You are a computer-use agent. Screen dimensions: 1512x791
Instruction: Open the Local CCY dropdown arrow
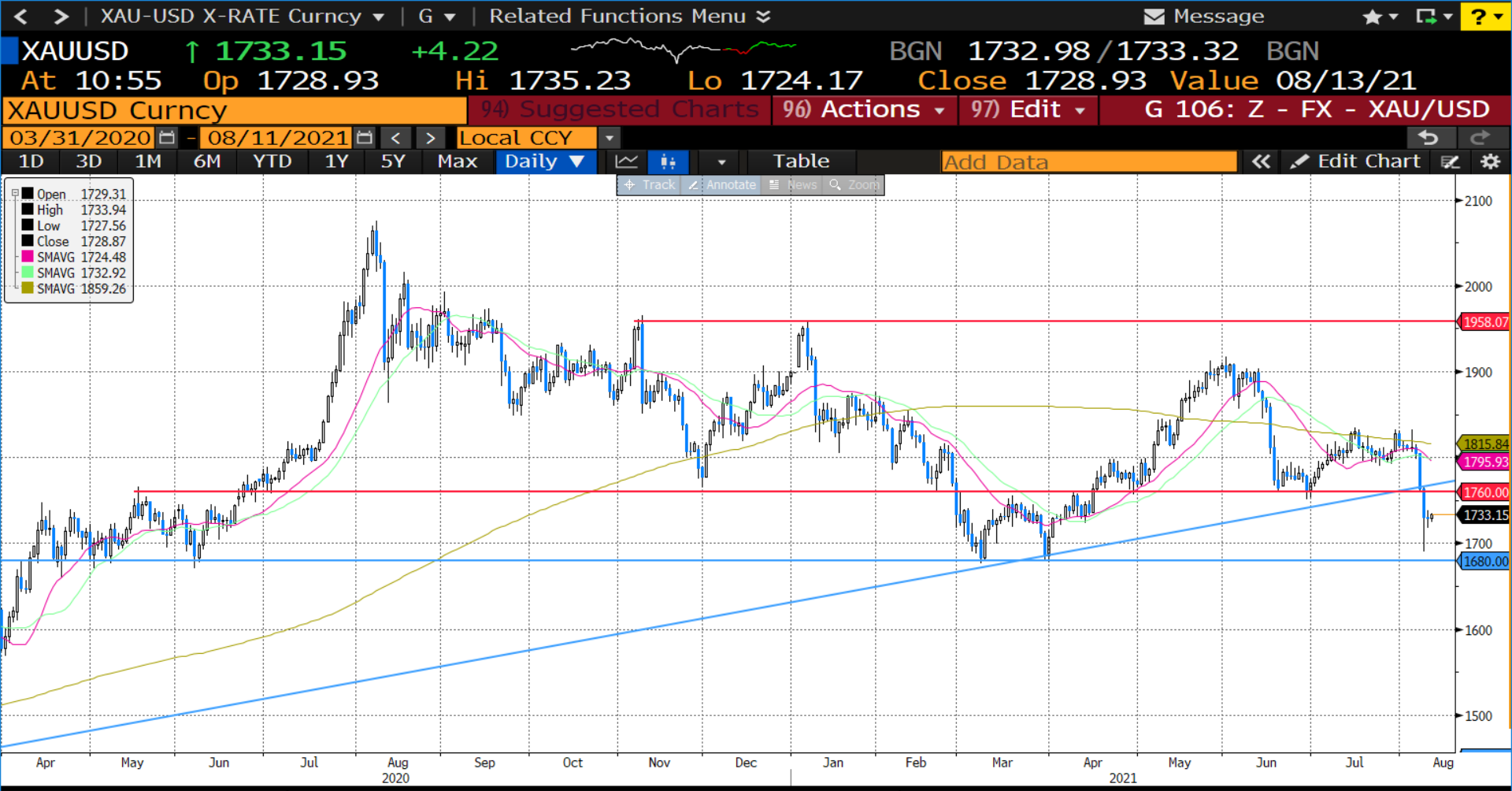[x=609, y=138]
